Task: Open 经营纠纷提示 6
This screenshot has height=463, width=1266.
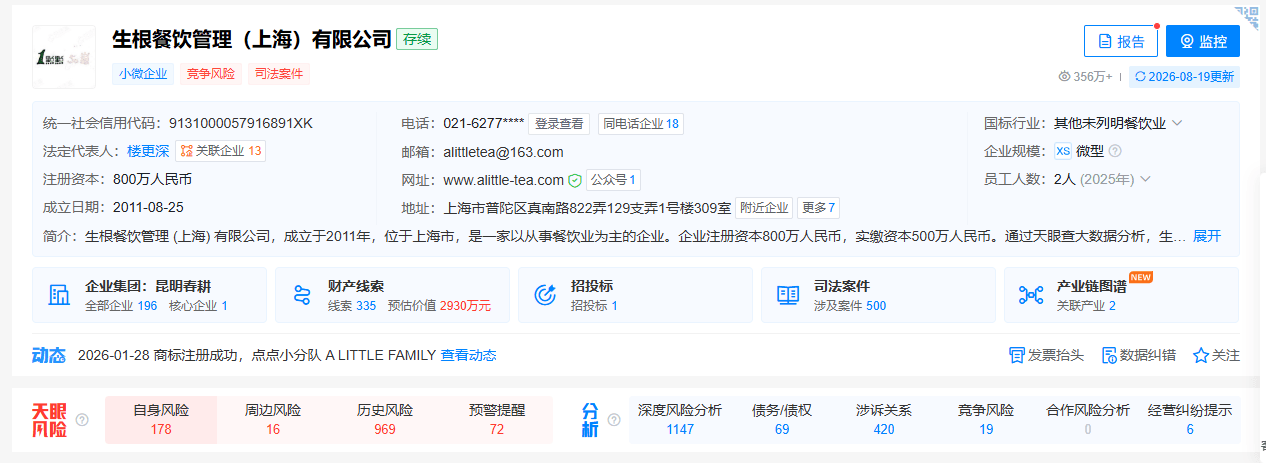Action: [1190, 419]
